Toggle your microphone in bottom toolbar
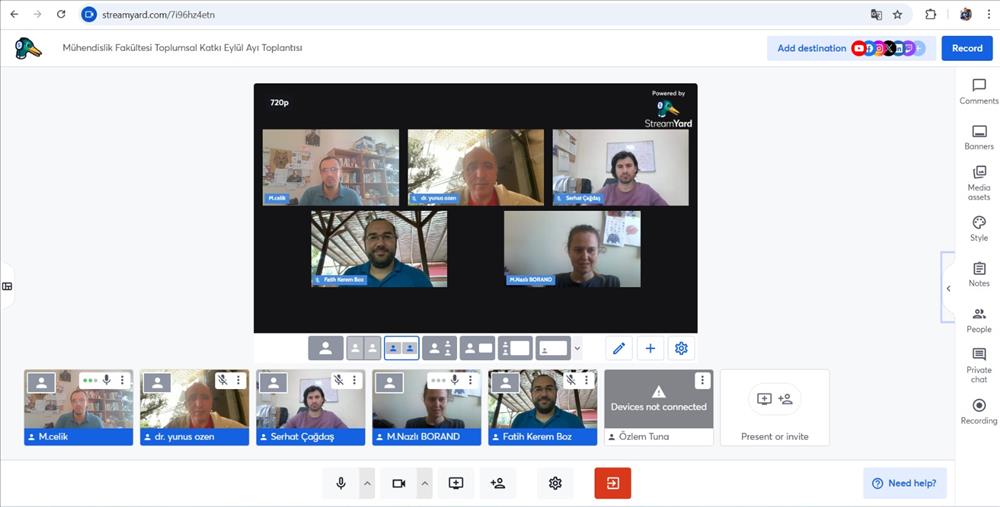1000x507 pixels. (x=341, y=483)
